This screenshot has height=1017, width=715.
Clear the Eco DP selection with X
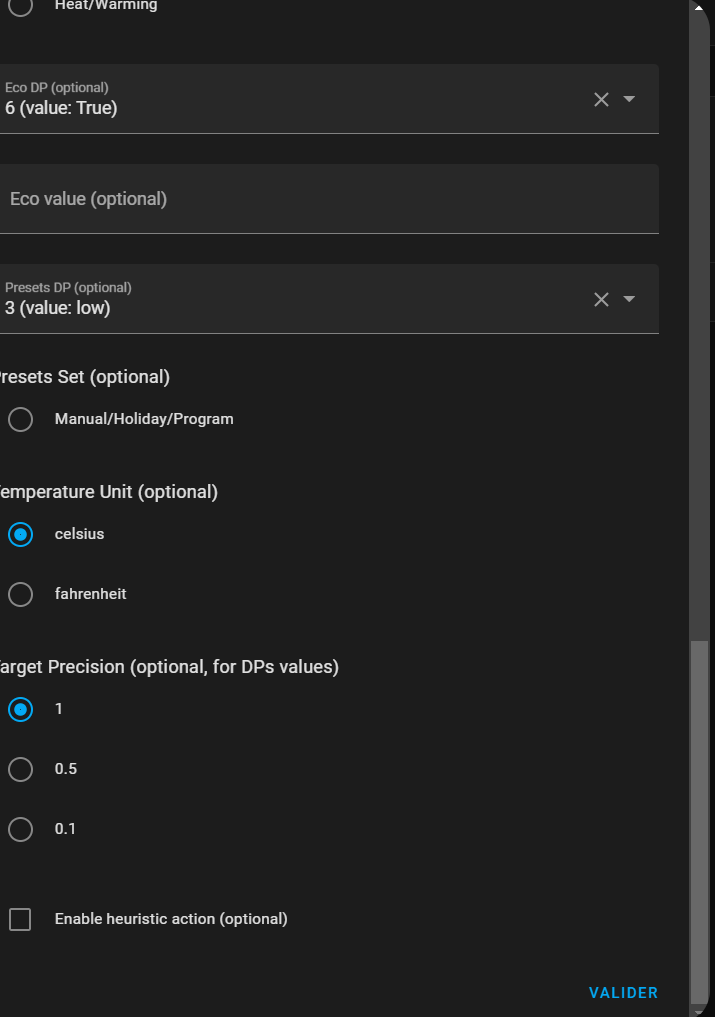601,99
